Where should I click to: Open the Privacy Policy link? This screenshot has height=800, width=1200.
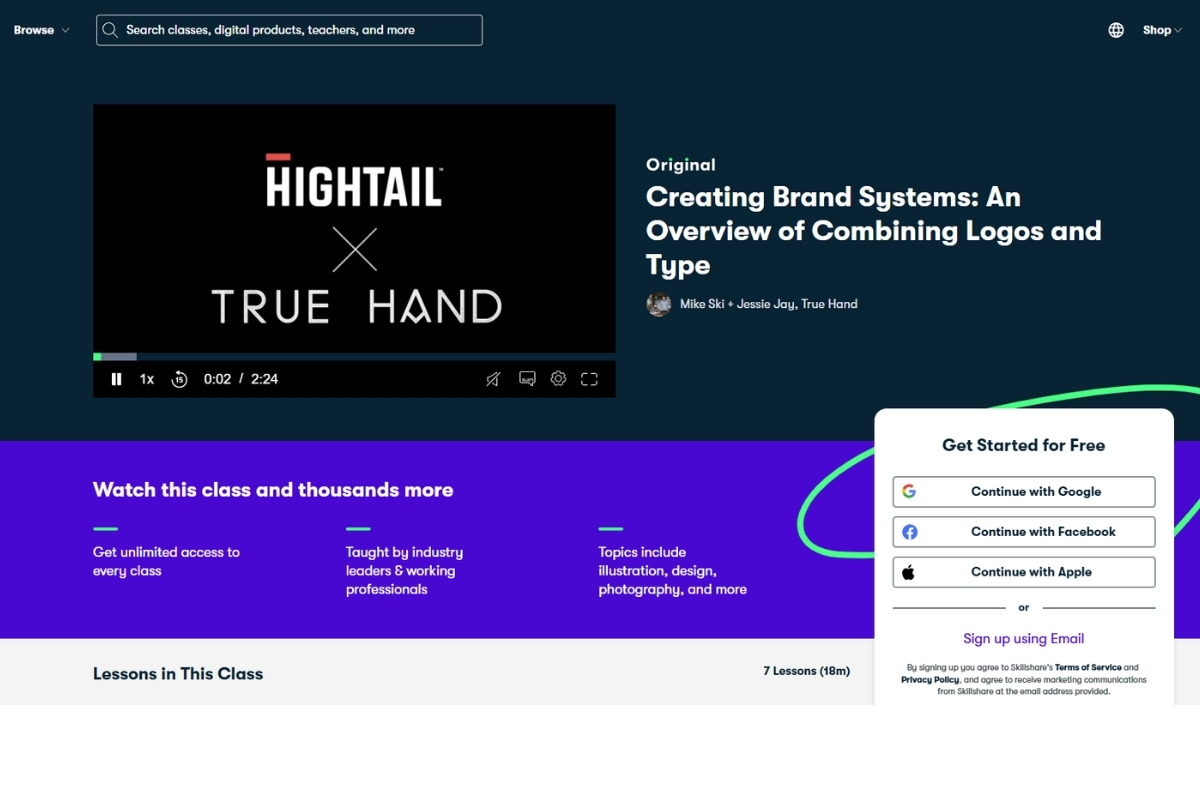[x=930, y=679]
